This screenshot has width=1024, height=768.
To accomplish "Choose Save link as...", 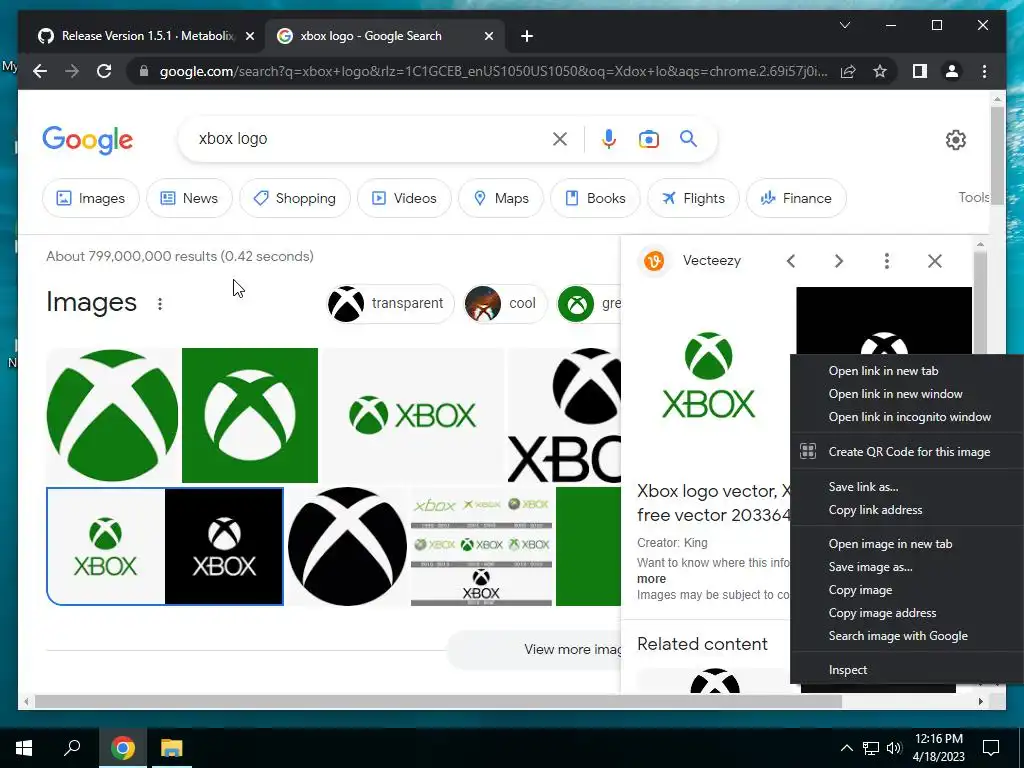I will (x=863, y=487).
